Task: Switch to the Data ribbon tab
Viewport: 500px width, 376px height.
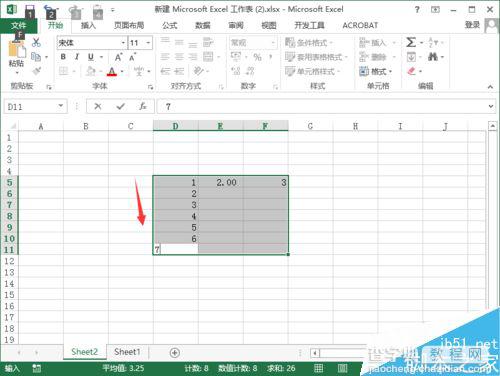Action: pyautogui.click(x=202, y=25)
